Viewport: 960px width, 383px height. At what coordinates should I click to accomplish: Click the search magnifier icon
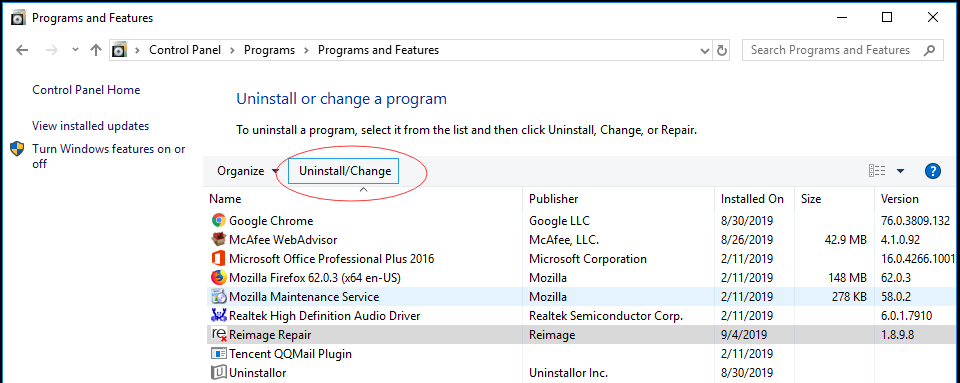click(929, 50)
